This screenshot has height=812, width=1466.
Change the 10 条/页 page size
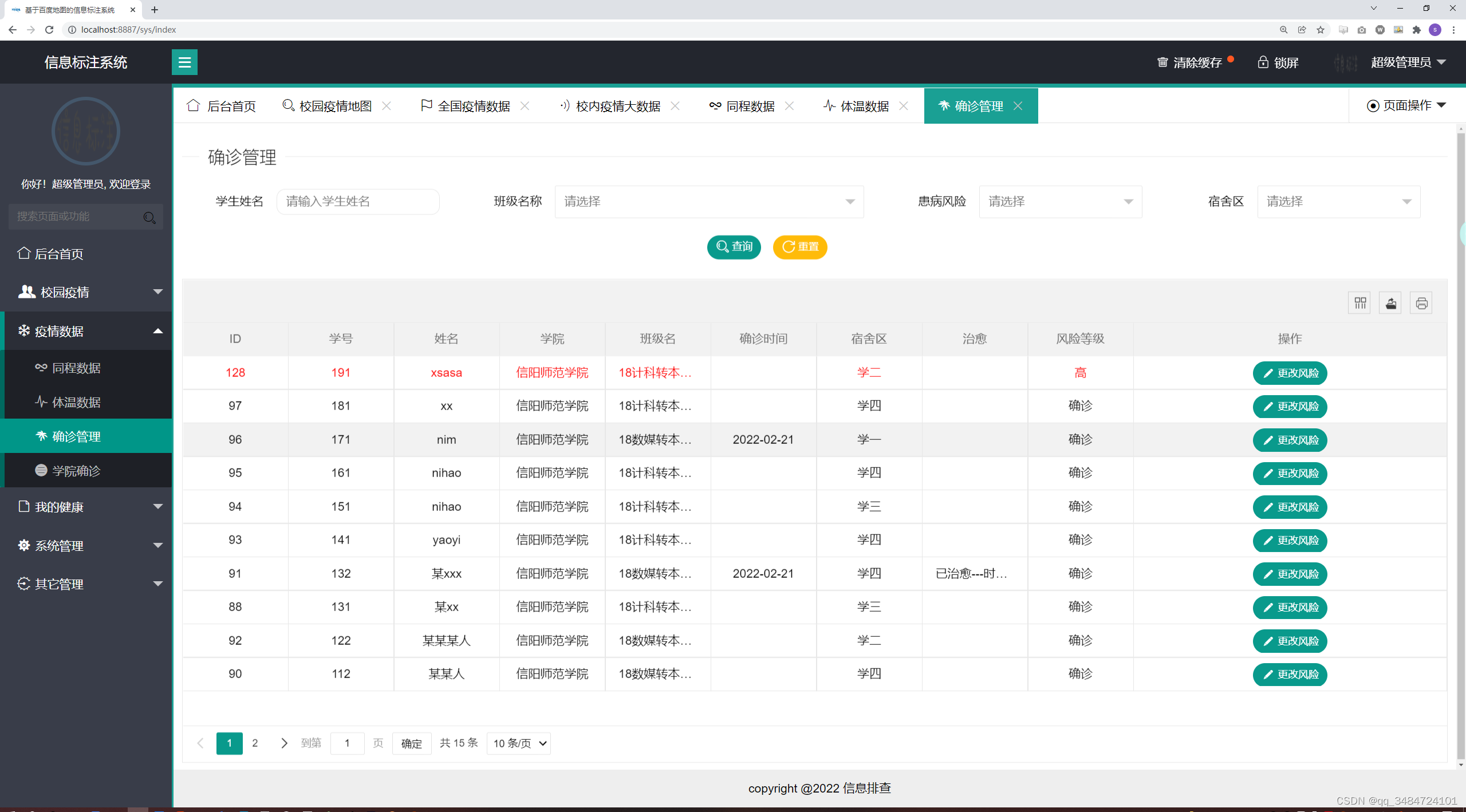click(x=519, y=743)
